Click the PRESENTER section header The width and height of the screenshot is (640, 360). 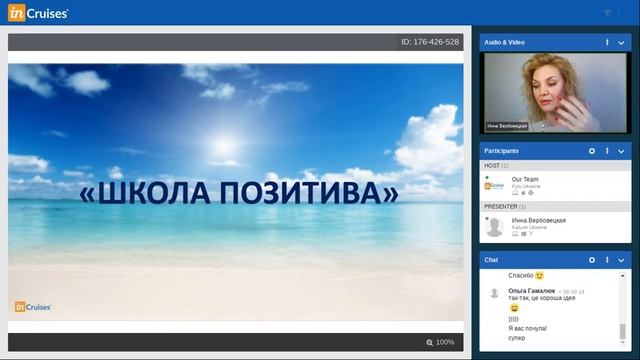point(555,207)
